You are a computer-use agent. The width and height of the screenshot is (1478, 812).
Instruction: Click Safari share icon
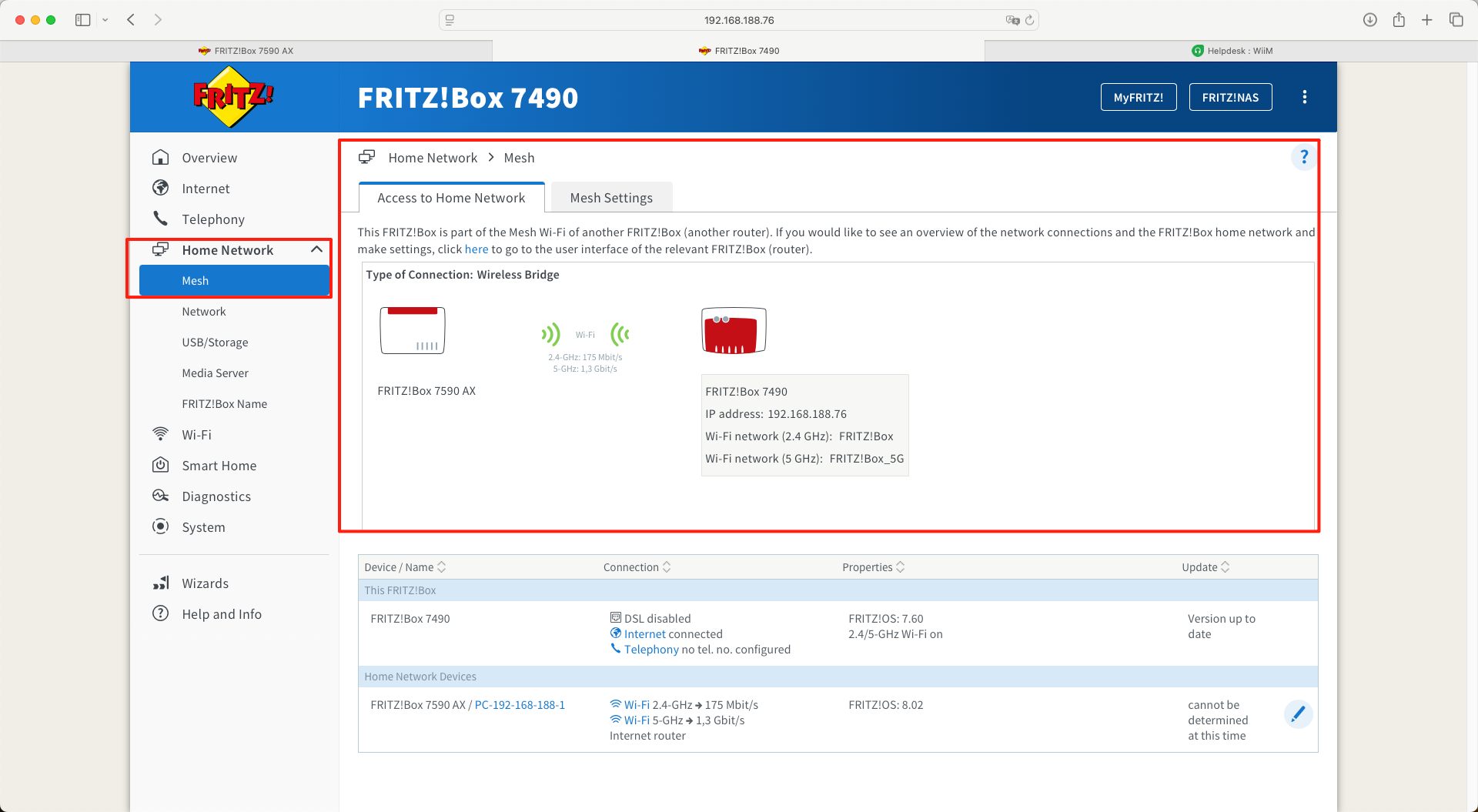1399,20
